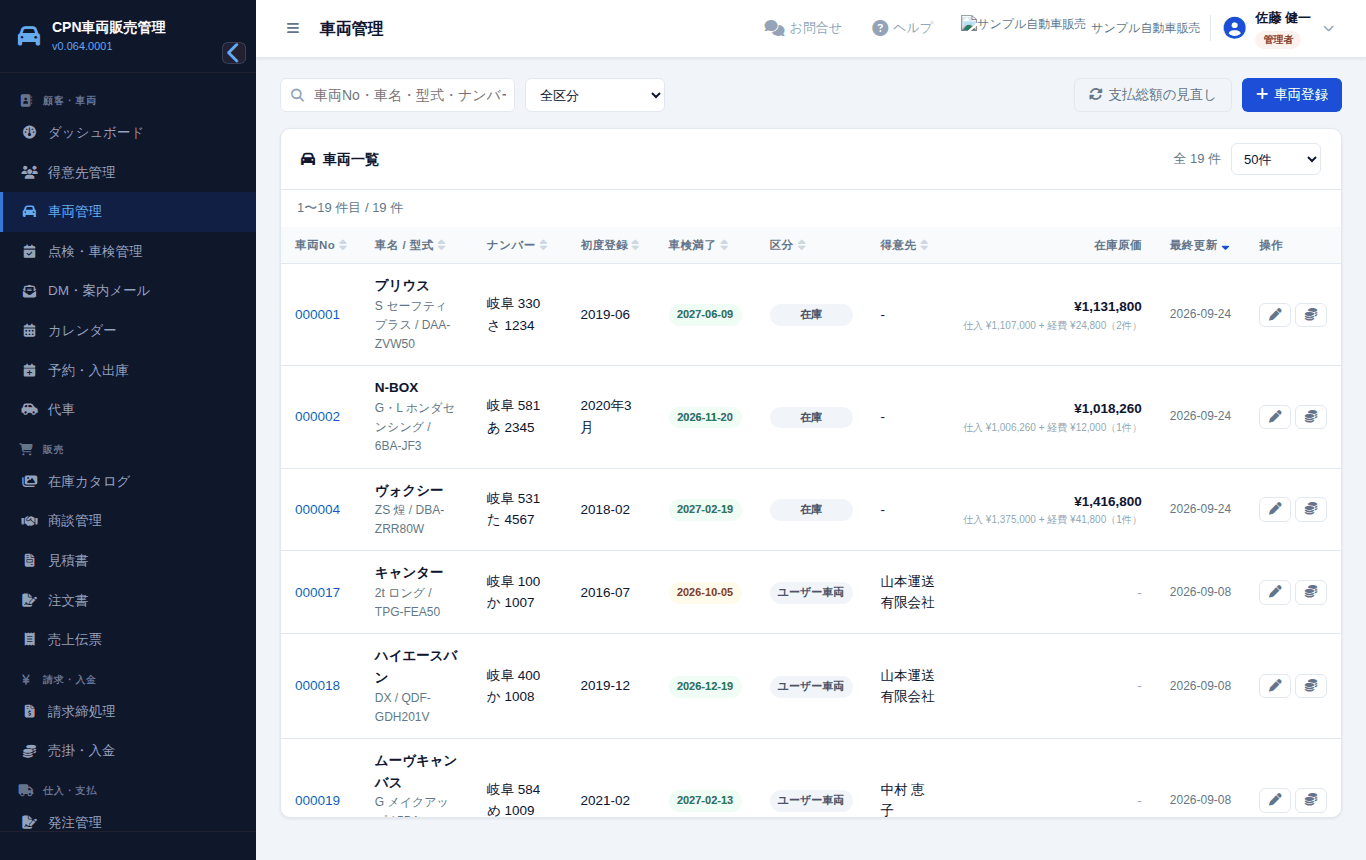Open the cost coins icon for ヴォクシー
Screen dimensions: 1366x860
[1311, 509]
